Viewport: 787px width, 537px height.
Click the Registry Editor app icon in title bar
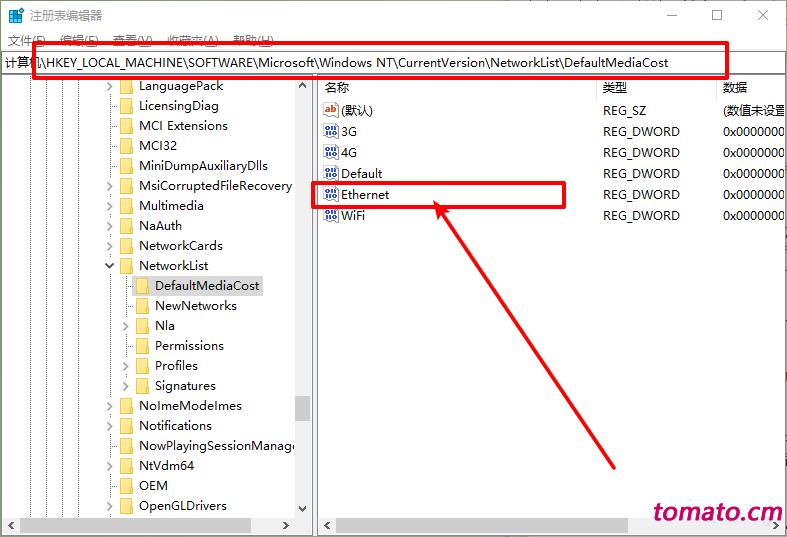pyautogui.click(x=16, y=16)
